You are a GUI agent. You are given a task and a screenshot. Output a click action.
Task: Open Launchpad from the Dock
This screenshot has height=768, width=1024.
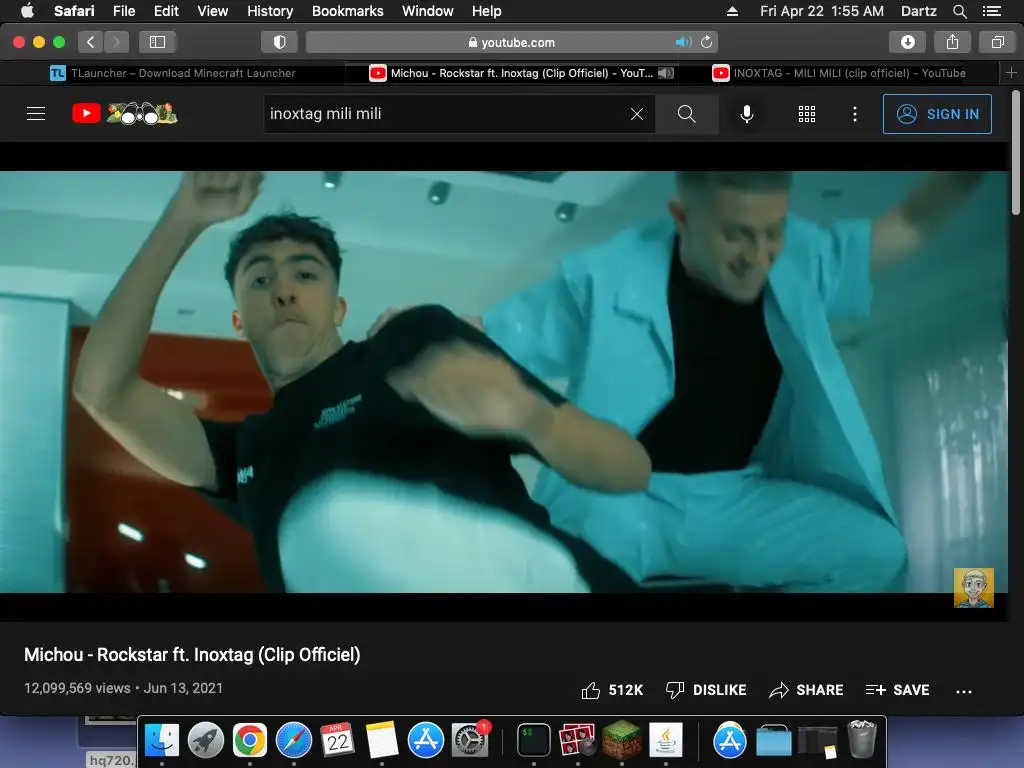tap(206, 741)
